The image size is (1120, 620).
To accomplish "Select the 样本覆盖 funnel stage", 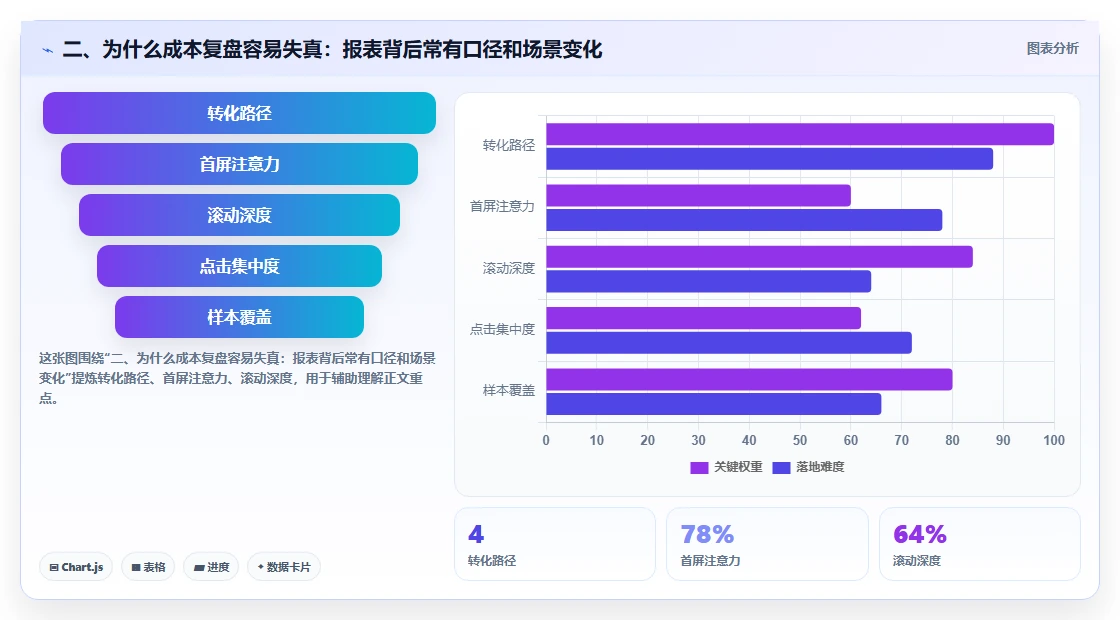I will click(239, 317).
